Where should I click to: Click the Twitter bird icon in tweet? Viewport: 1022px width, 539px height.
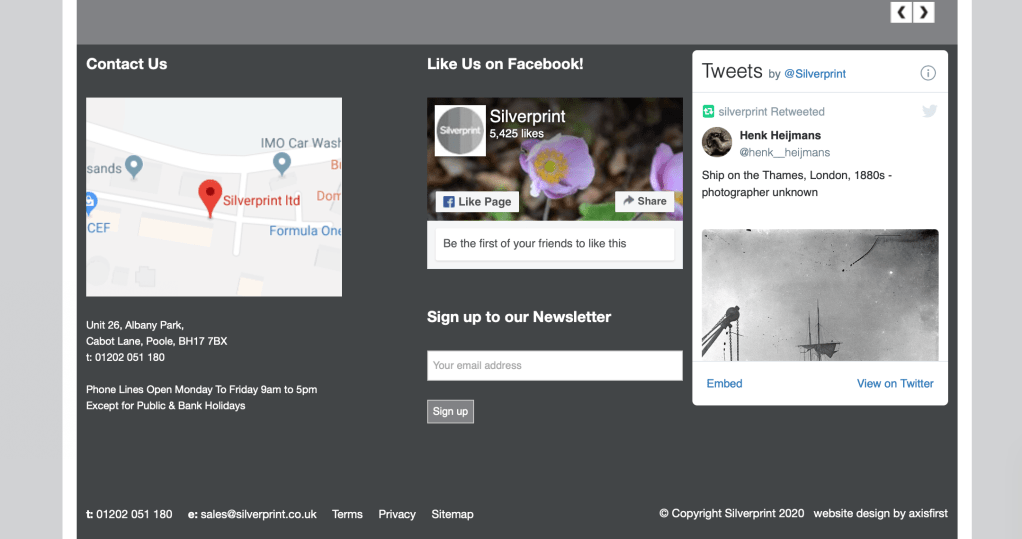(929, 111)
